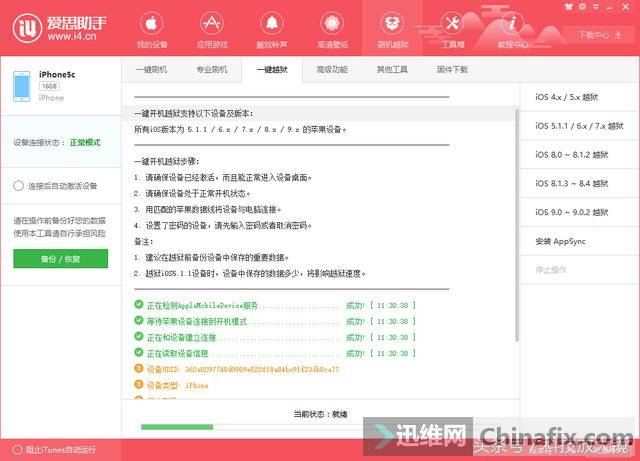Open the settings gear in title bar
The height and width of the screenshot is (461, 640).
pos(582,7)
